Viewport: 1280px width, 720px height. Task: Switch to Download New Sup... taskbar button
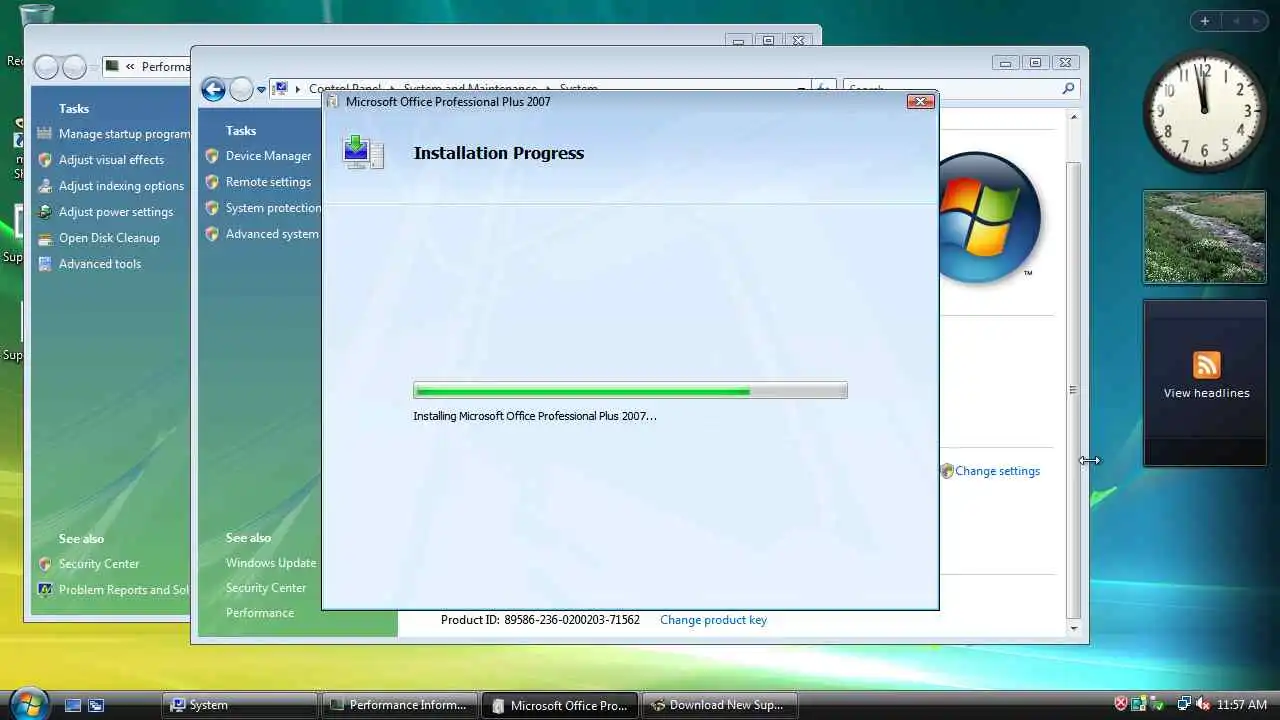[x=719, y=705]
